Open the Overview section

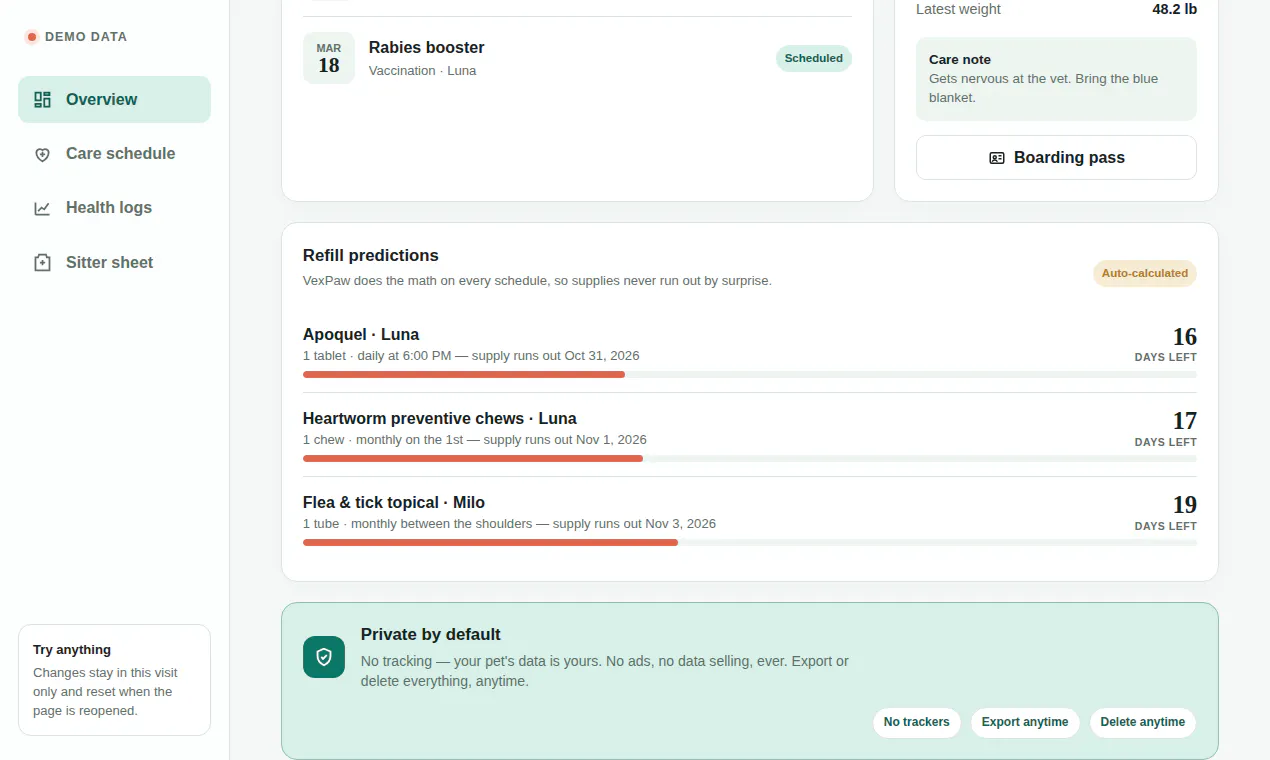114,99
